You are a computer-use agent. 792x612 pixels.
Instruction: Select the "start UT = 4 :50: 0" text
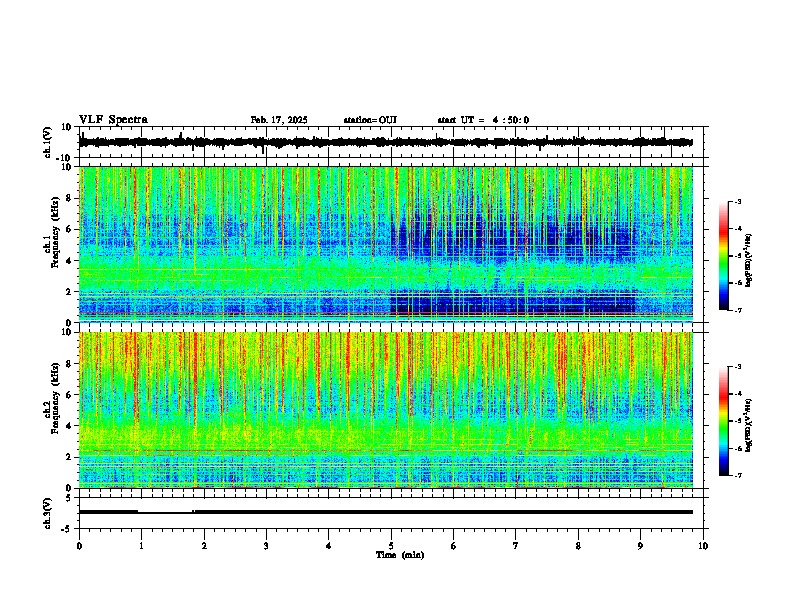(x=483, y=120)
